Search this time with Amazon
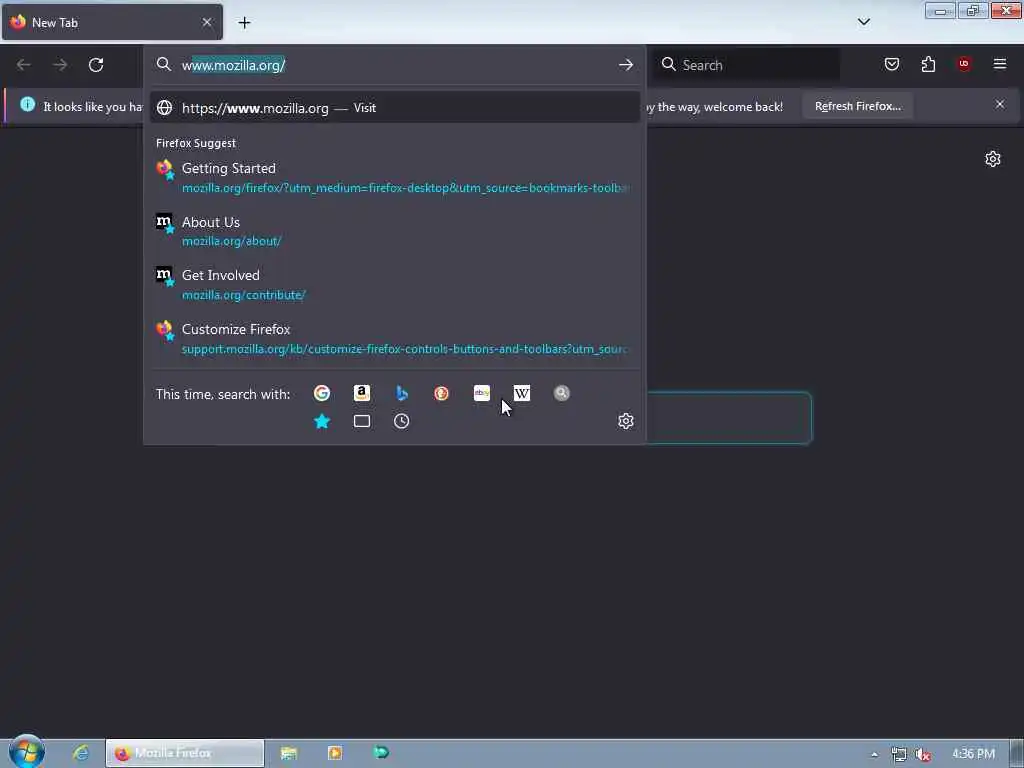 pos(362,393)
